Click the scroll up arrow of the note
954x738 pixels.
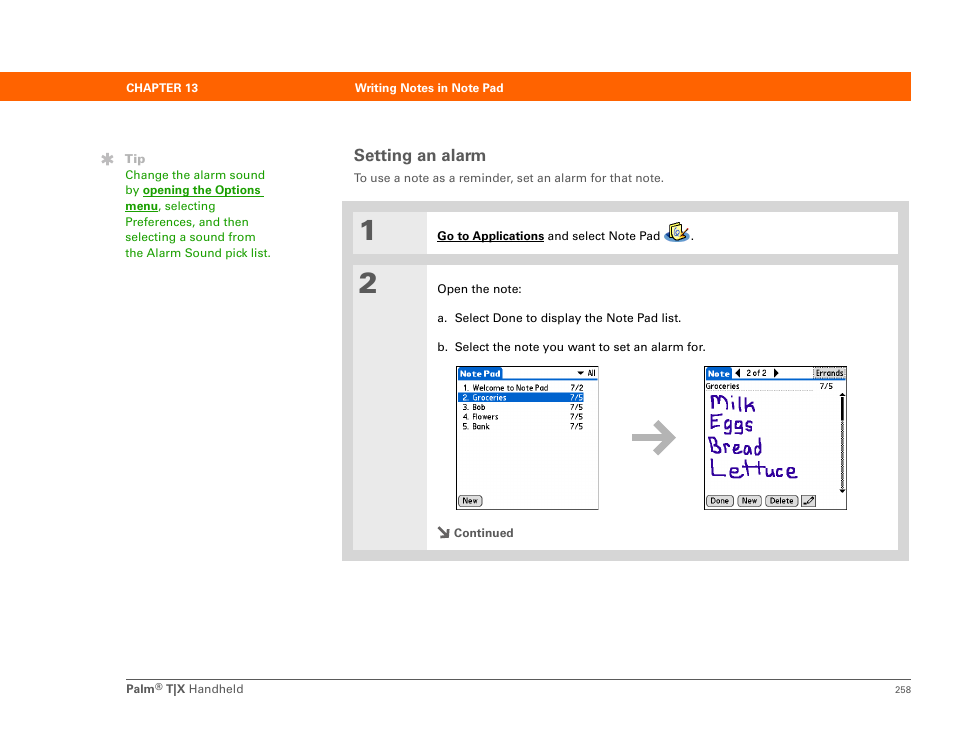842,395
